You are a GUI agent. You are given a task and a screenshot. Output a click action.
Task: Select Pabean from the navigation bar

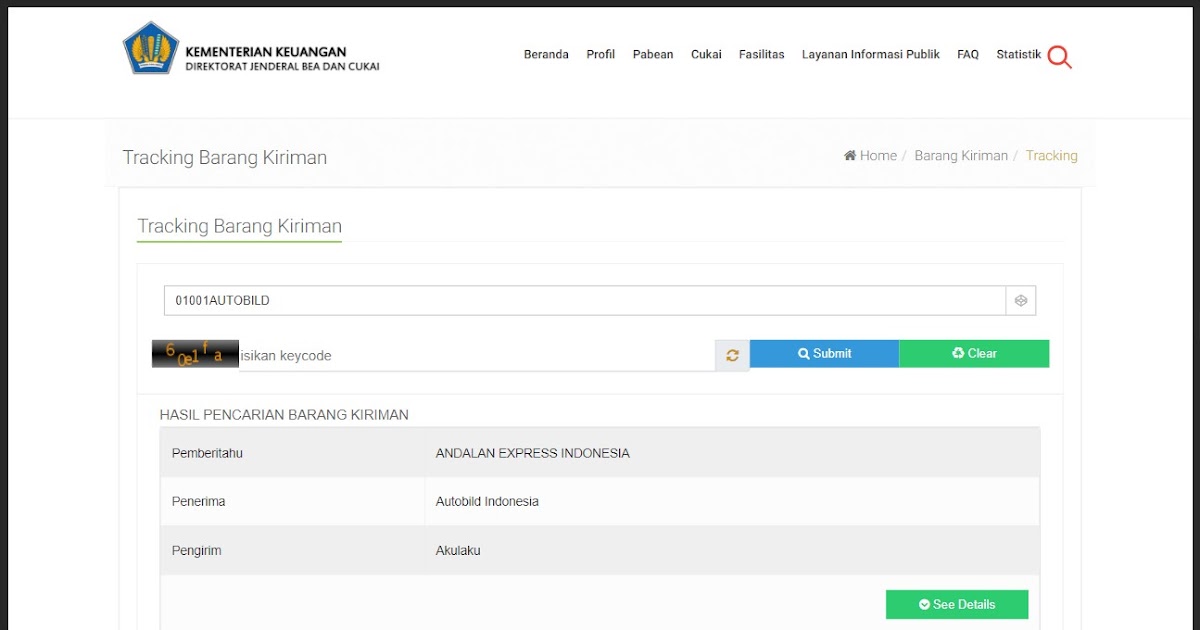coord(653,55)
